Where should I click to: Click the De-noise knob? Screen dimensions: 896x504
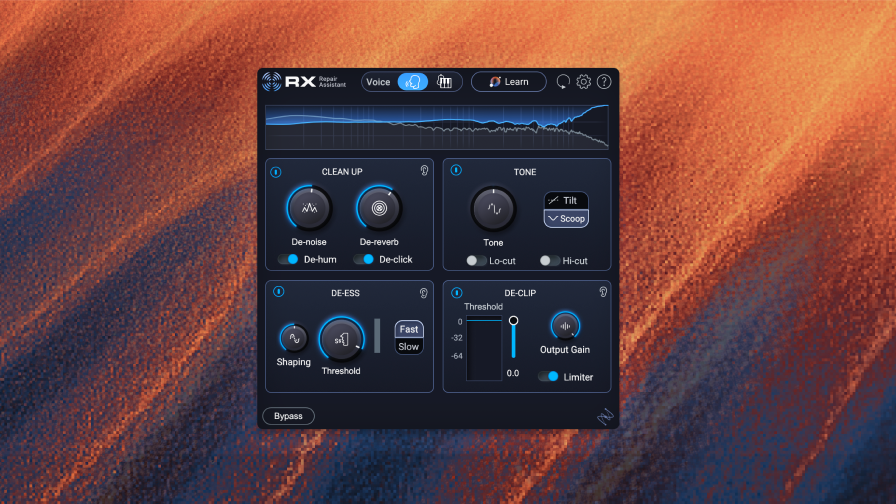(309, 208)
